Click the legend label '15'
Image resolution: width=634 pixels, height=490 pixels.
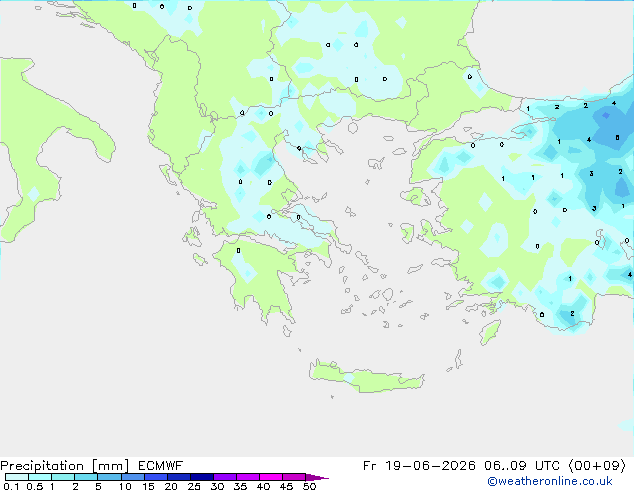point(148,486)
